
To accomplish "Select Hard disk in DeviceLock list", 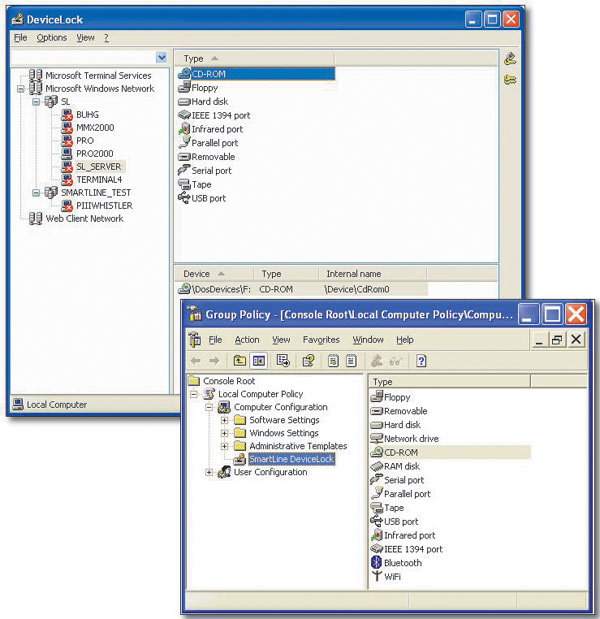I will (x=203, y=101).
